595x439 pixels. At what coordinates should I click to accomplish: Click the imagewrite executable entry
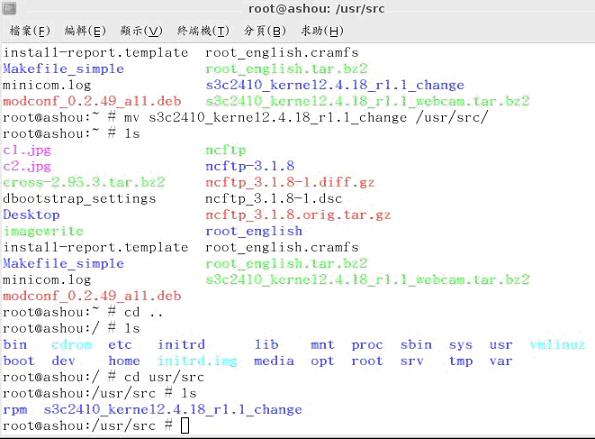tap(43, 231)
